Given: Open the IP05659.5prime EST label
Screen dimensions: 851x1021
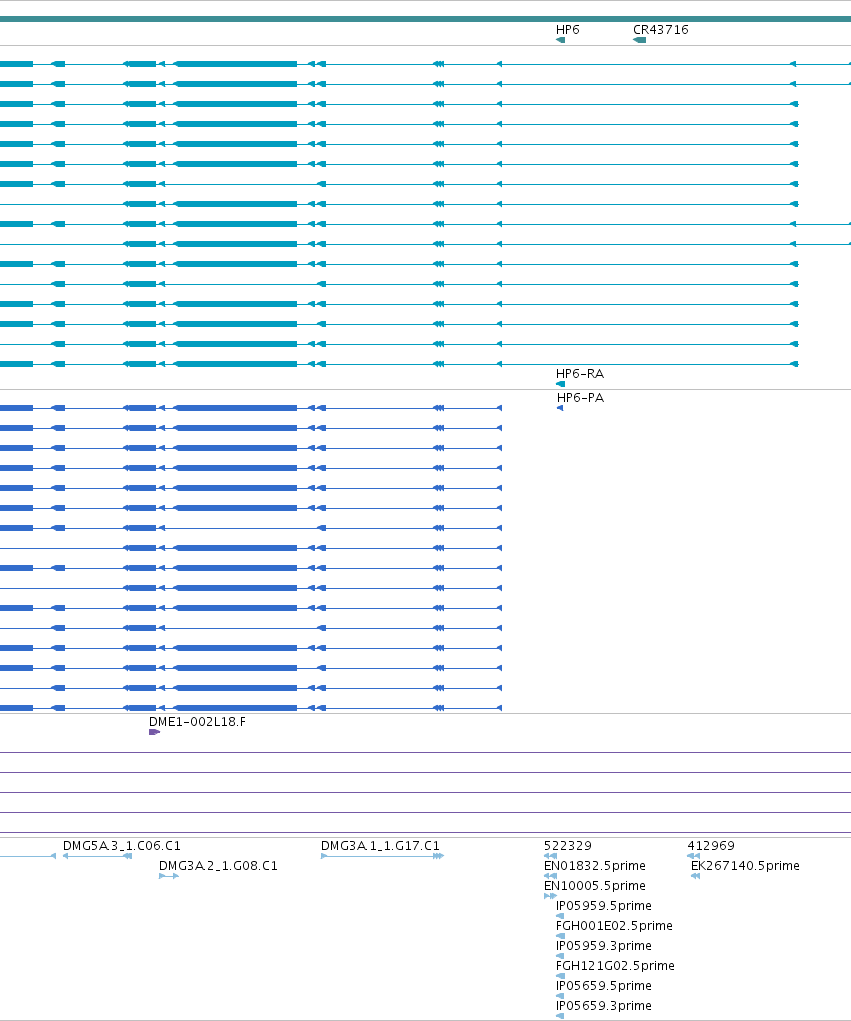Looking at the screenshot, I should point(604,986).
